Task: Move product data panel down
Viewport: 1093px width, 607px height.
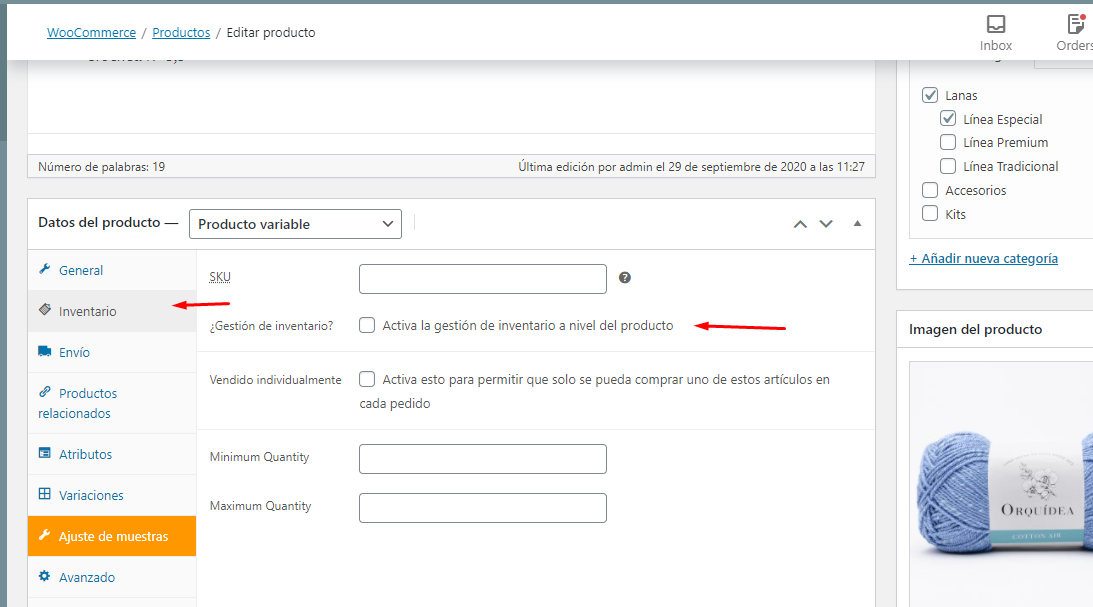Action: pyautogui.click(x=826, y=224)
